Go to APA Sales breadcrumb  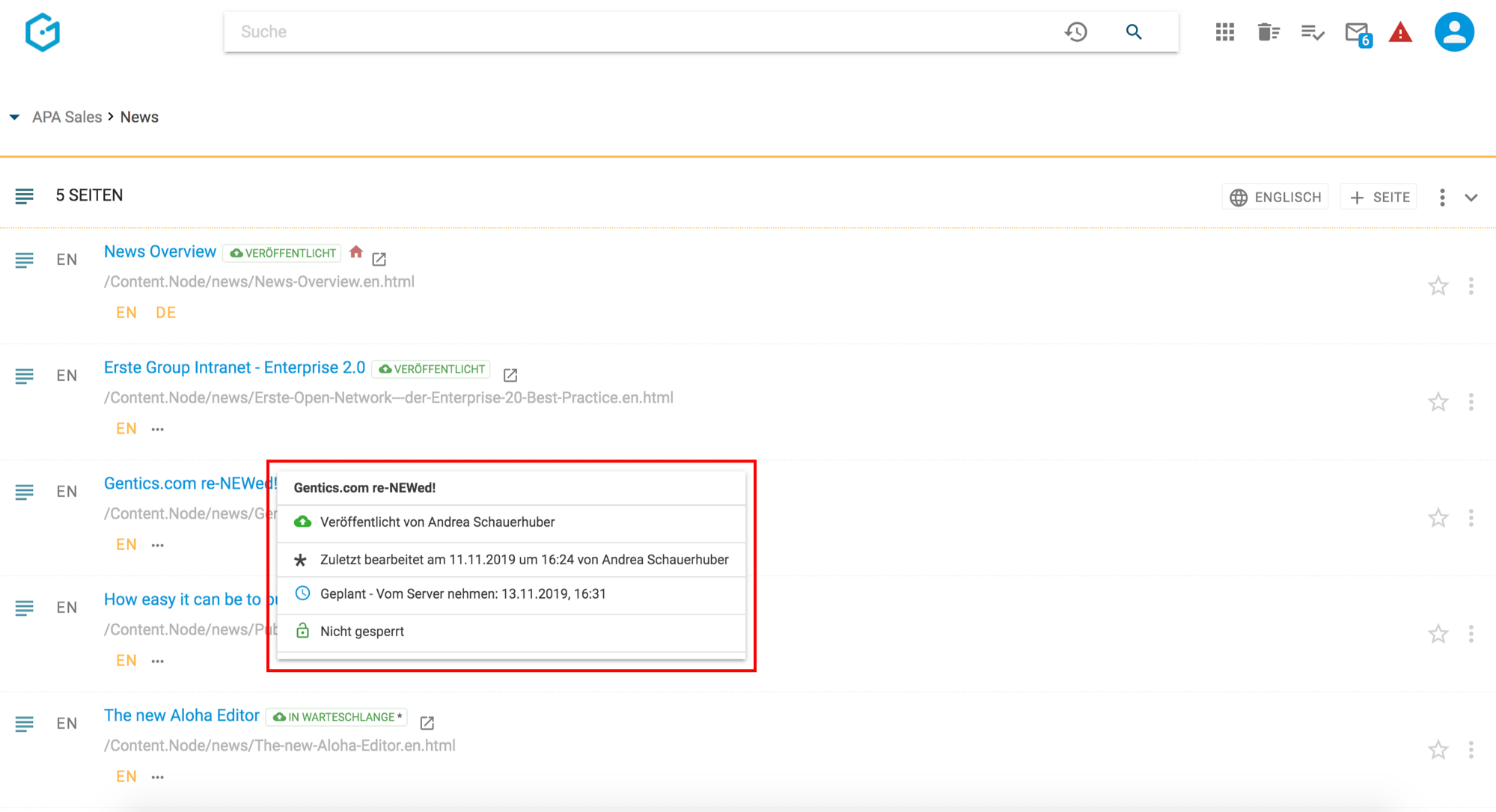click(67, 117)
